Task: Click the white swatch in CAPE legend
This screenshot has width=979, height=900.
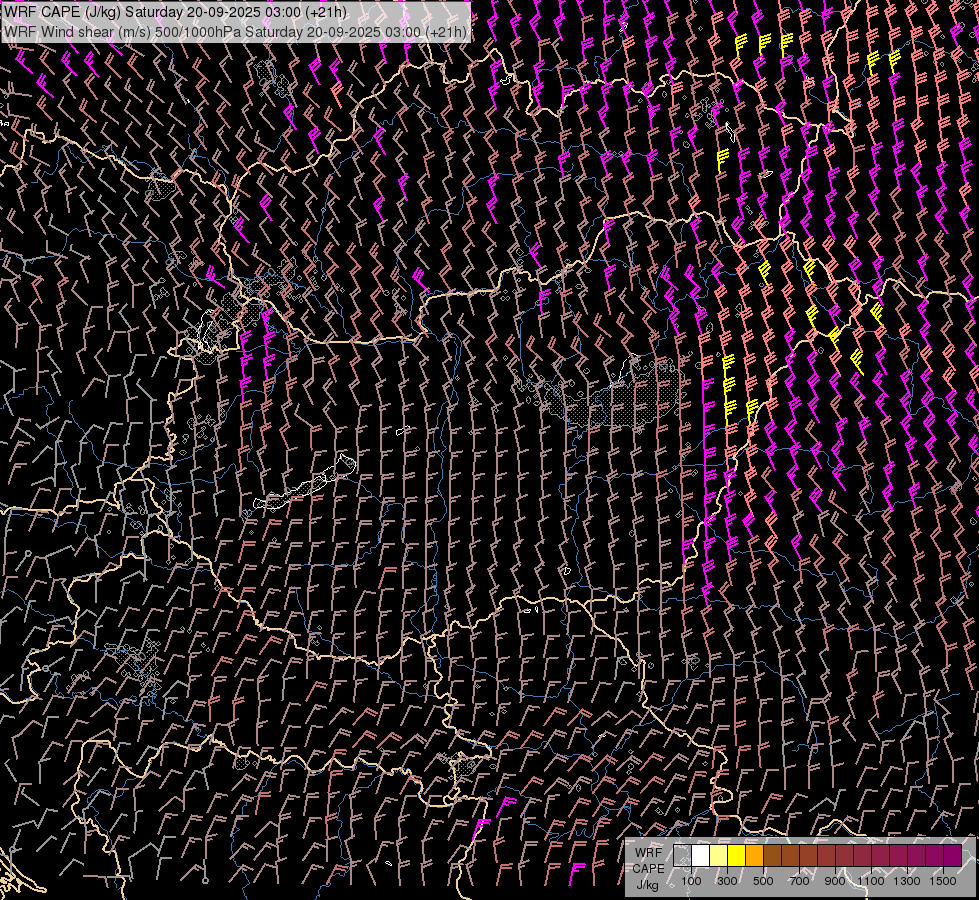Action: coord(700,855)
